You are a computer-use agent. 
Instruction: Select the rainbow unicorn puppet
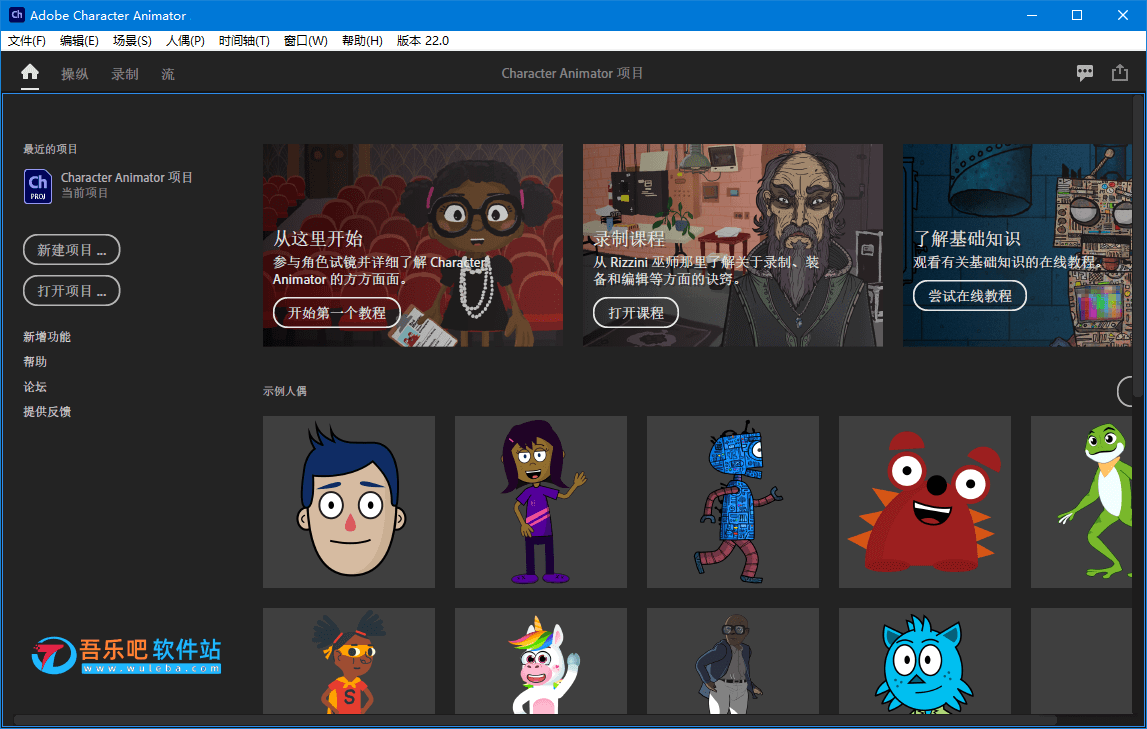(x=541, y=661)
